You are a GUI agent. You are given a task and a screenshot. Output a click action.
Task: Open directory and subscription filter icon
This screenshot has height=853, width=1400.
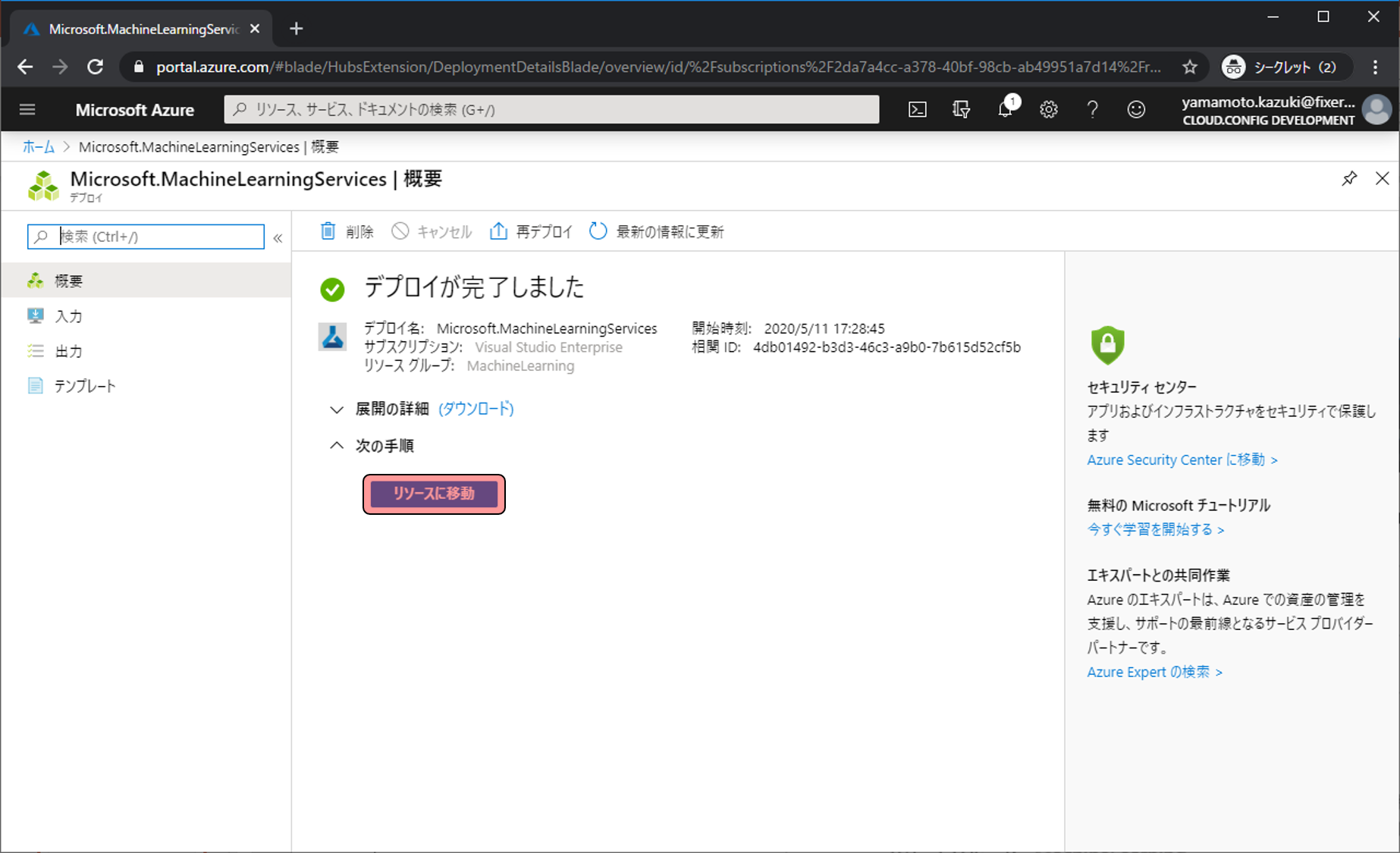961,110
